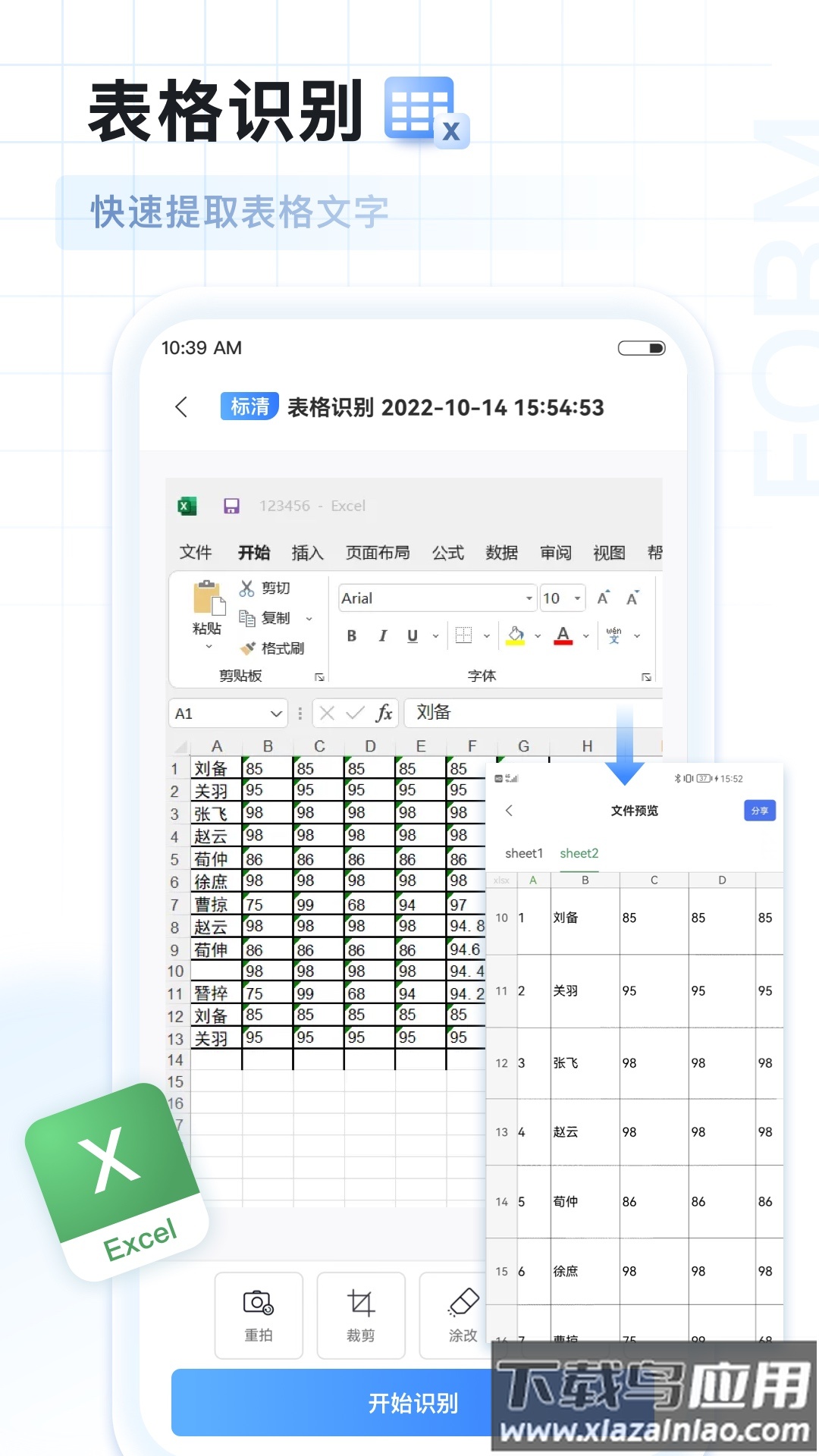Click the 剪切 scissors icon
This screenshot has height=1456, width=819.
point(246,588)
